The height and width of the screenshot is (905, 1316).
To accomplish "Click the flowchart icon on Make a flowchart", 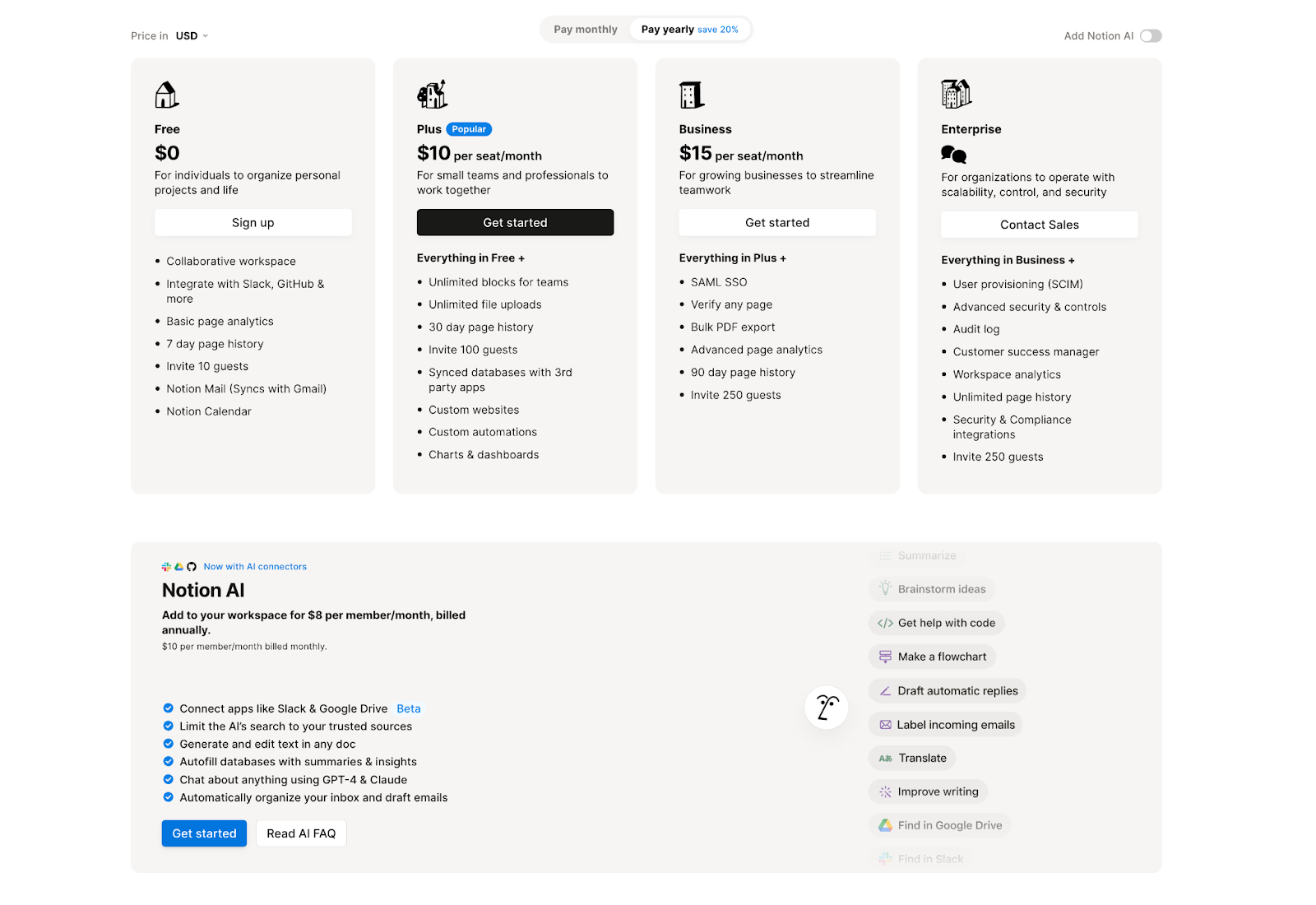I will pyautogui.click(x=885, y=657).
